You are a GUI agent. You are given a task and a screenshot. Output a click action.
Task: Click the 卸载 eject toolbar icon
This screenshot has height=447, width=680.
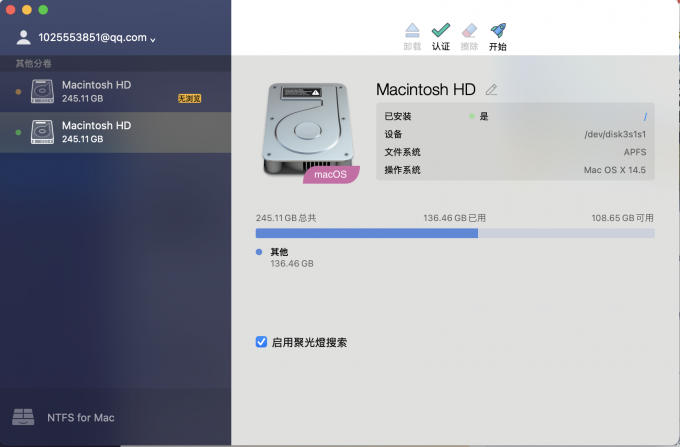coord(412,30)
